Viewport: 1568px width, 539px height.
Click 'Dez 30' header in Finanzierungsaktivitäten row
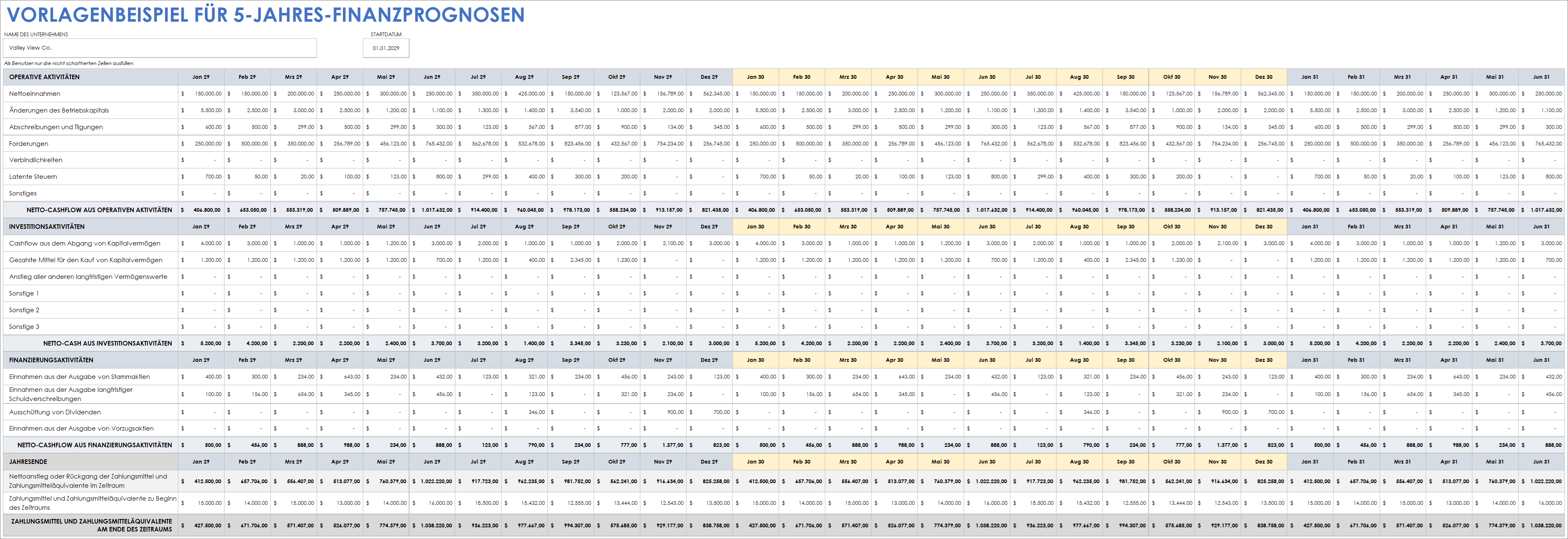coord(1264,360)
